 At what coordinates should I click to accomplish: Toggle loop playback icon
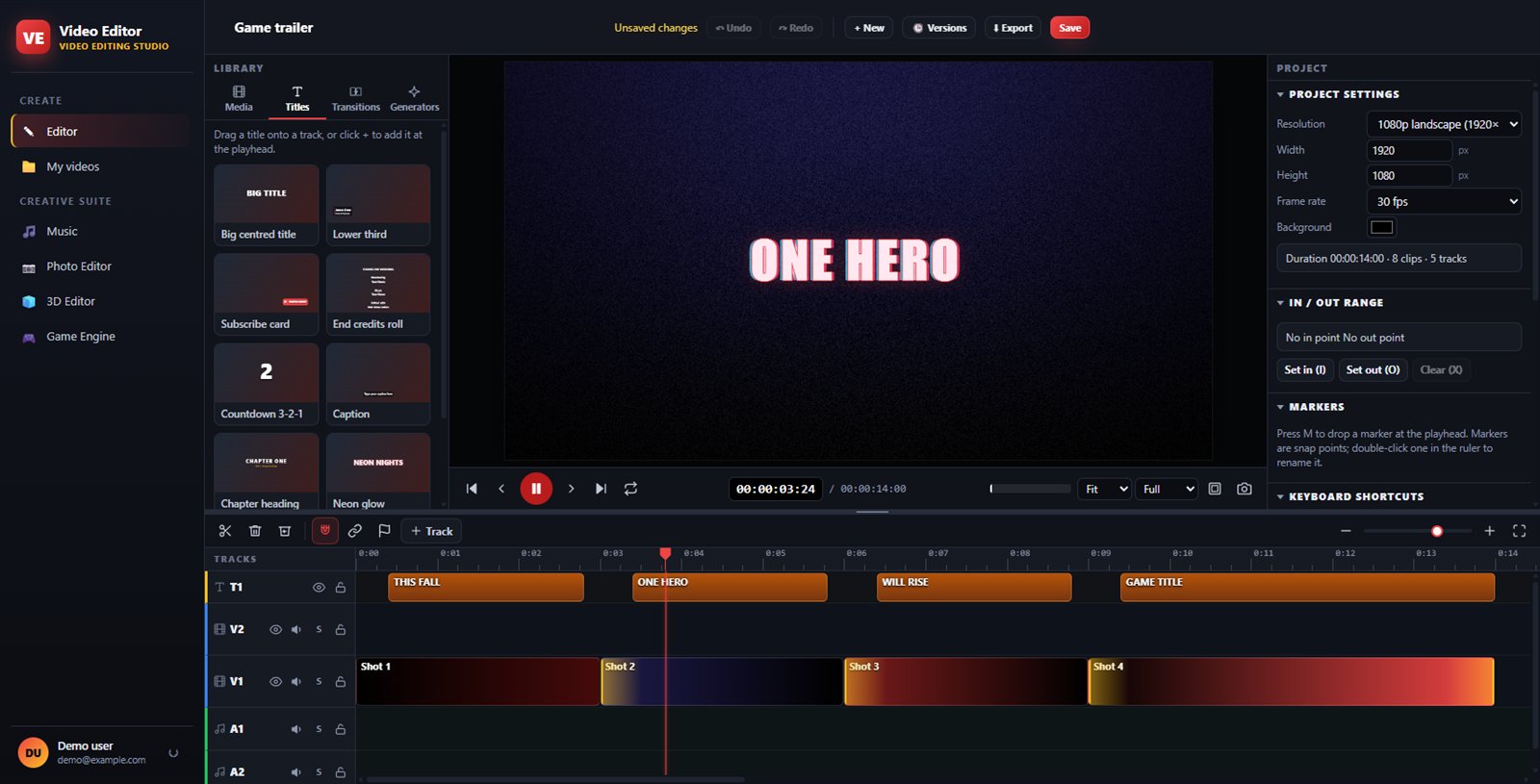click(x=630, y=489)
